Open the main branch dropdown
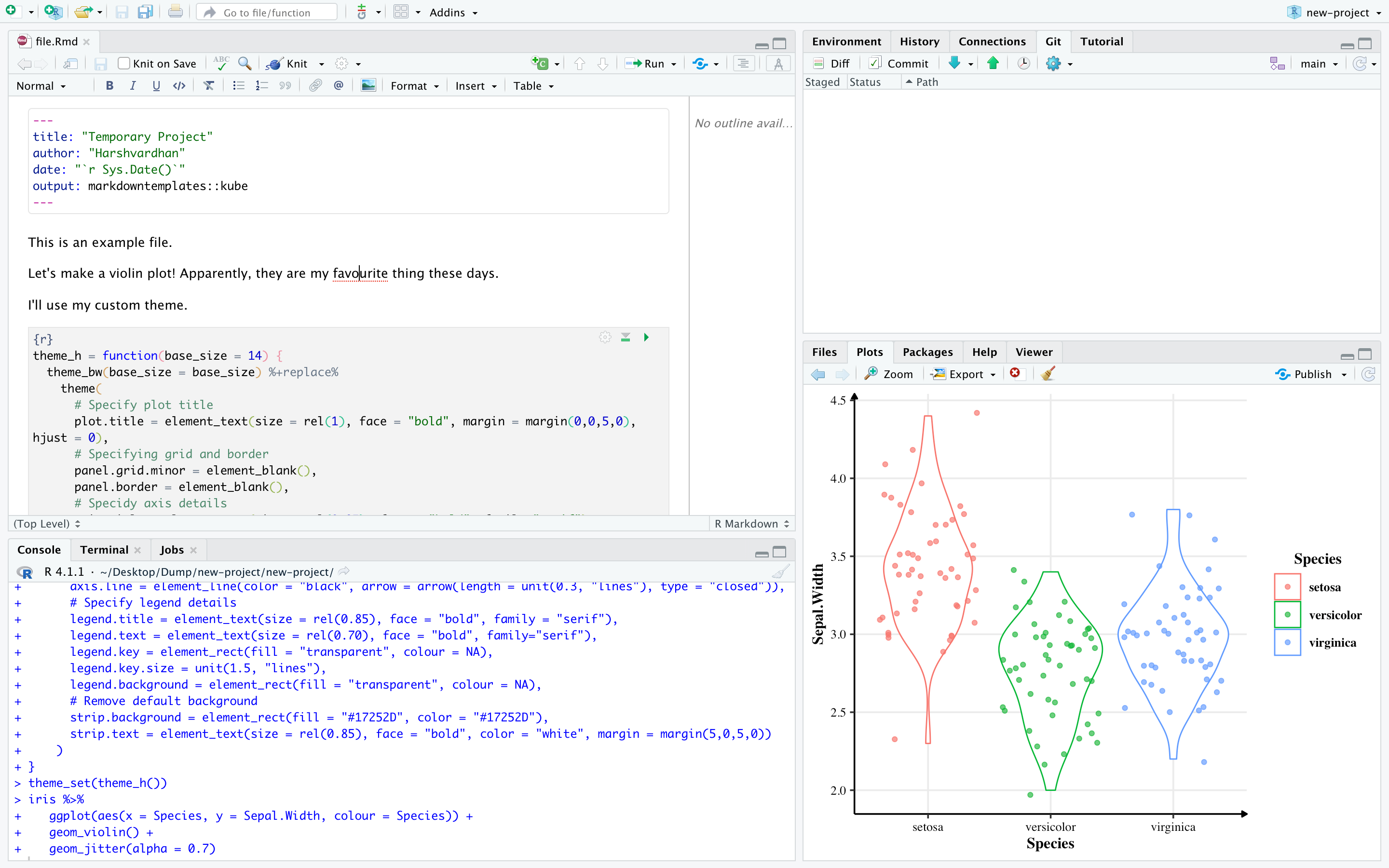The width and height of the screenshot is (1389, 868). (1319, 63)
